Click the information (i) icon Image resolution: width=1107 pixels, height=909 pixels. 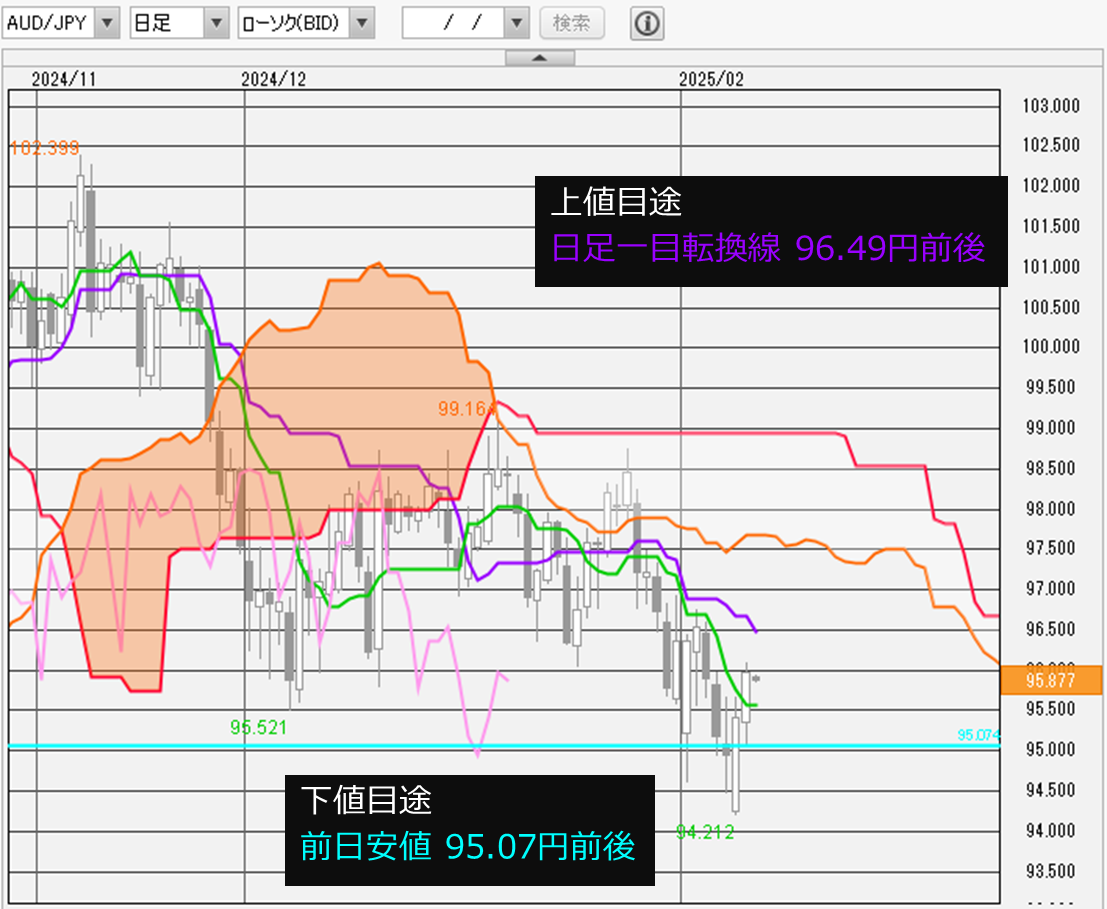pyautogui.click(x=647, y=23)
